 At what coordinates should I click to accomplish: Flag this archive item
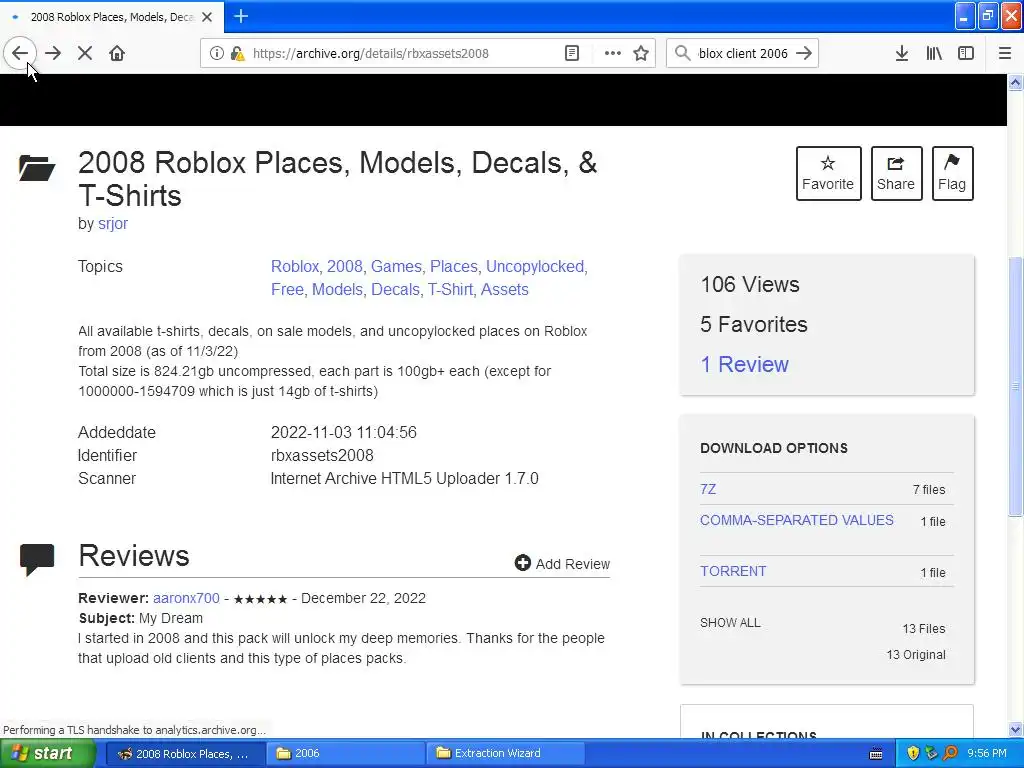952,173
